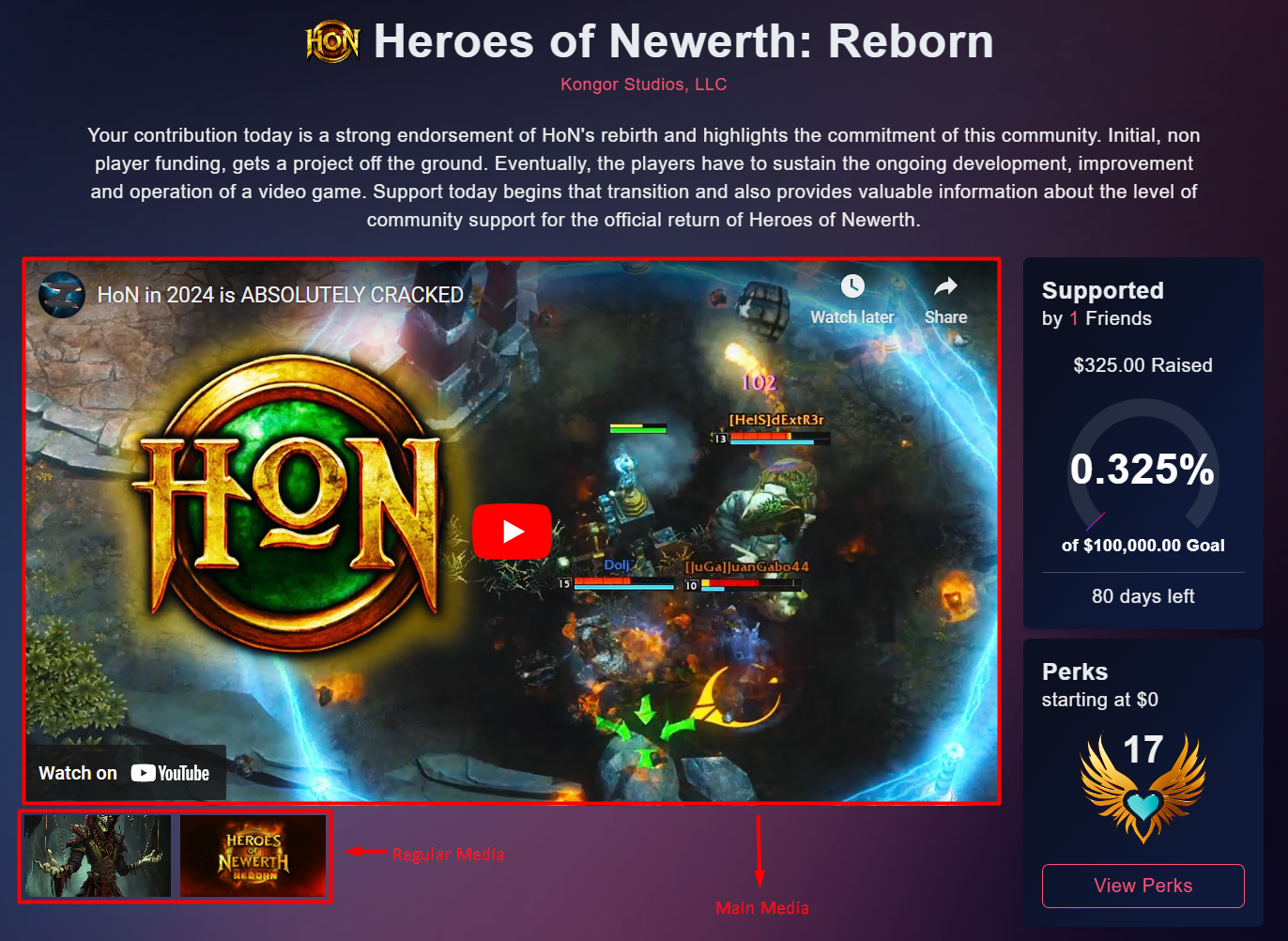Screen dimensions: 1288x941
Task: Click the Watch later clock icon
Action: [852, 286]
